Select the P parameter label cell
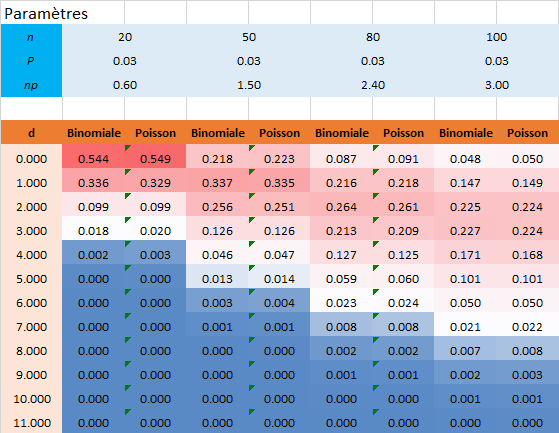 point(31,61)
